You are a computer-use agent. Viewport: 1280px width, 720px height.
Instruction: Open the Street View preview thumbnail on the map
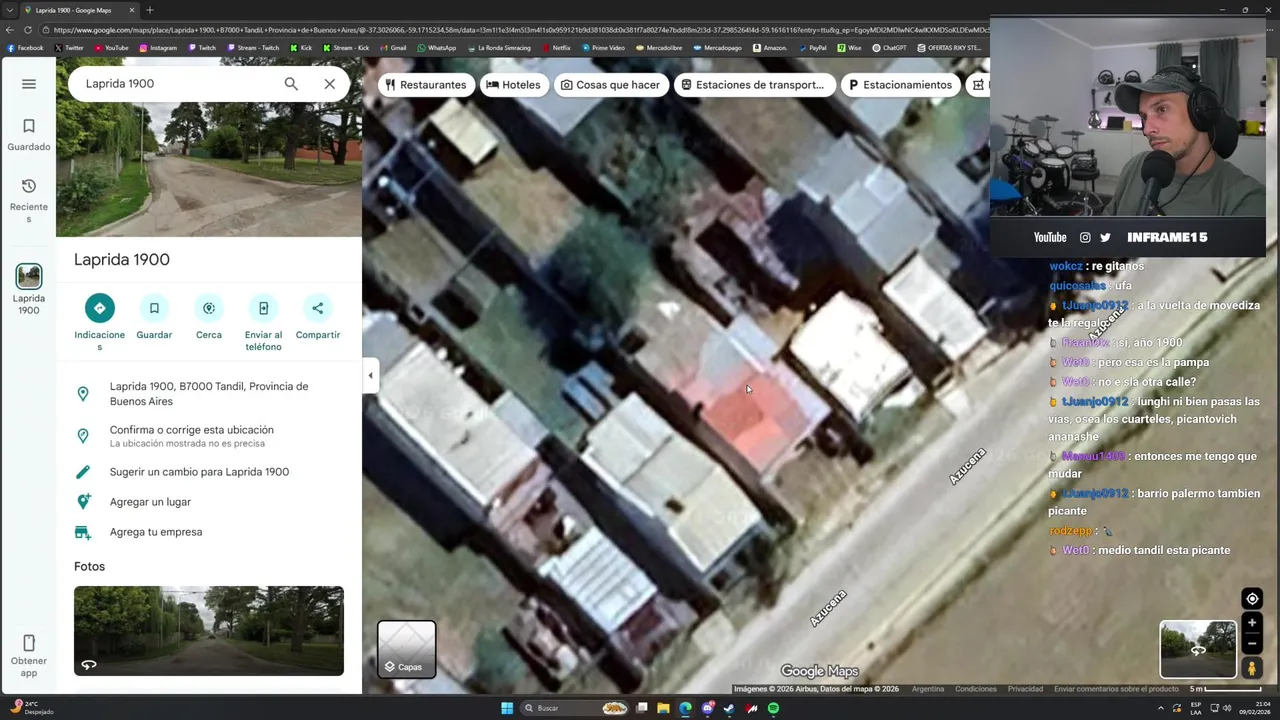tap(1198, 649)
